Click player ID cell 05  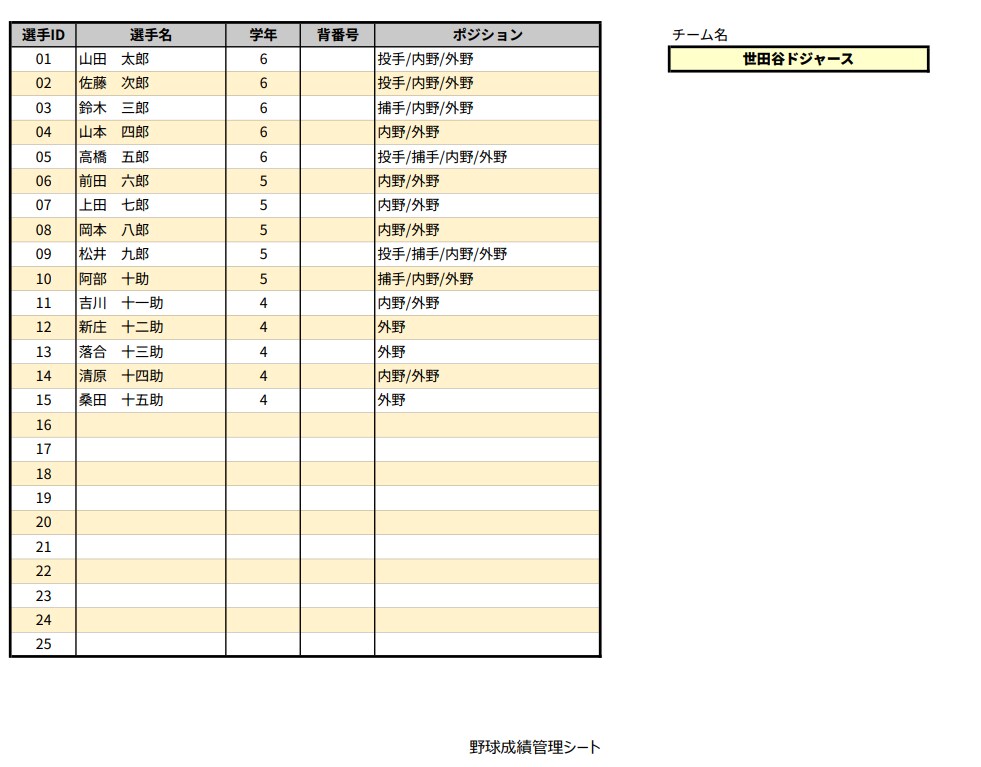43,157
